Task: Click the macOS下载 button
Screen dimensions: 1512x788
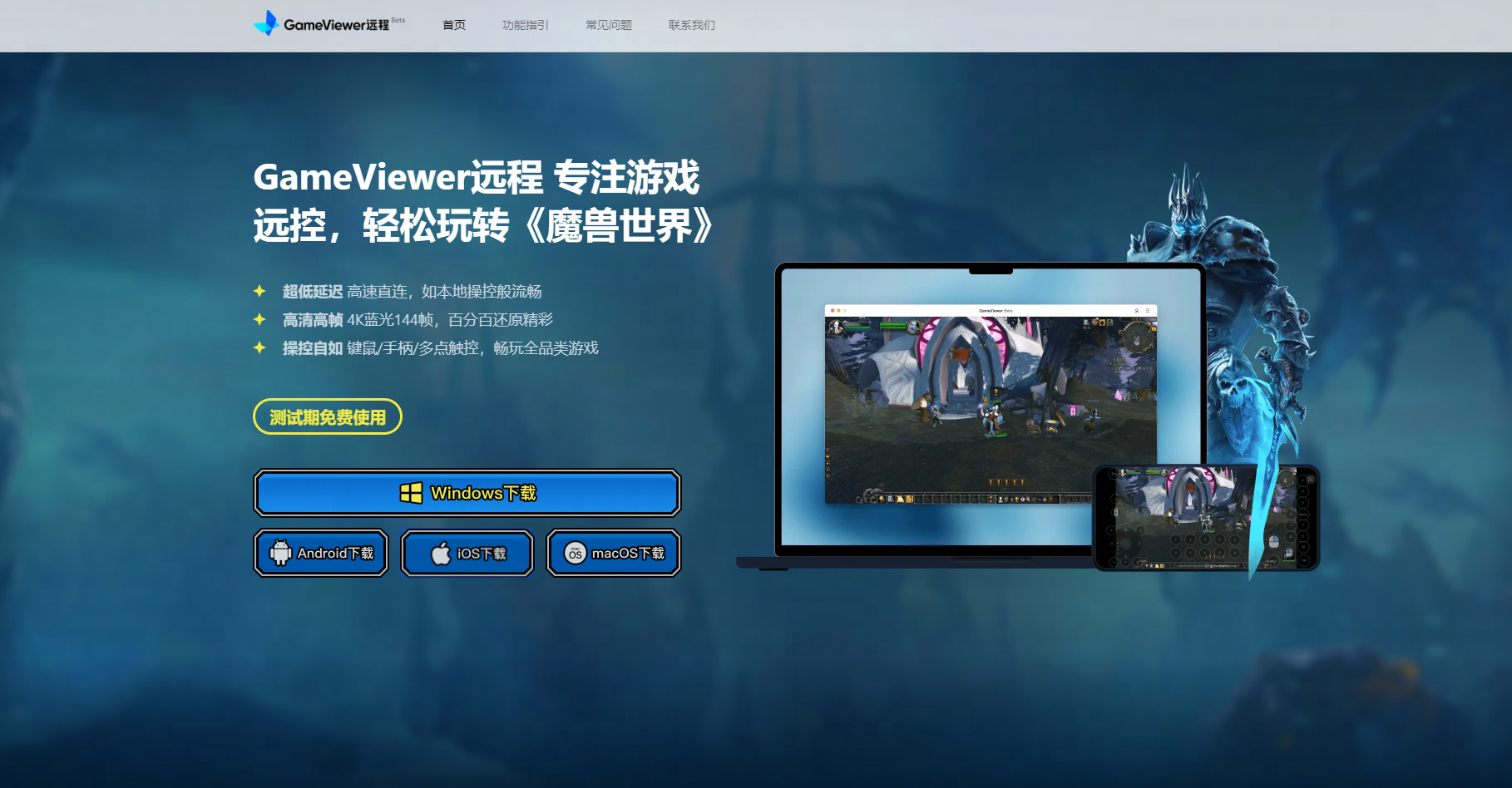Action: pyautogui.click(x=614, y=553)
